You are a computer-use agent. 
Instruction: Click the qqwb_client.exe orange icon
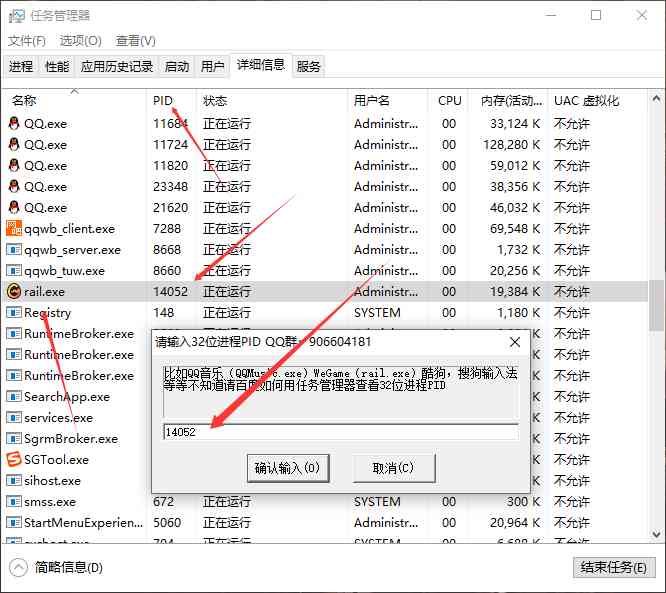pos(14,229)
